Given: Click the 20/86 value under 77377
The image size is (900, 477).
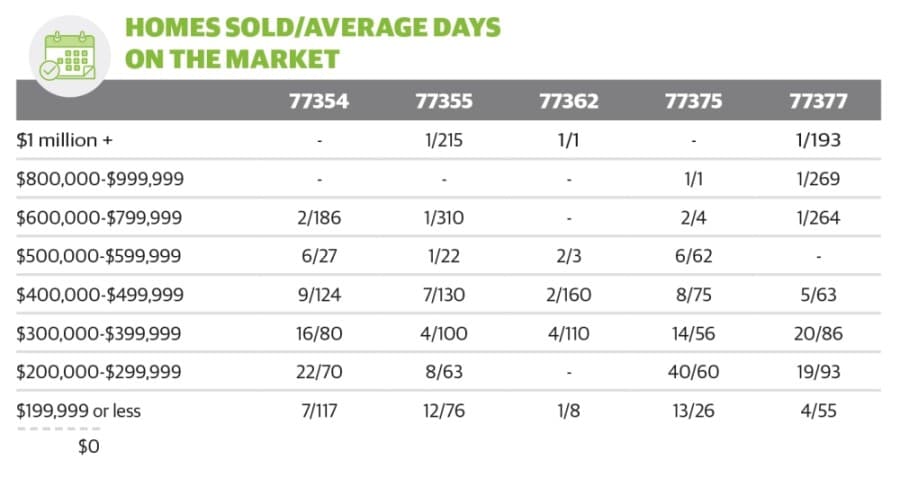Looking at the screenshot, I should click(818, 333).
